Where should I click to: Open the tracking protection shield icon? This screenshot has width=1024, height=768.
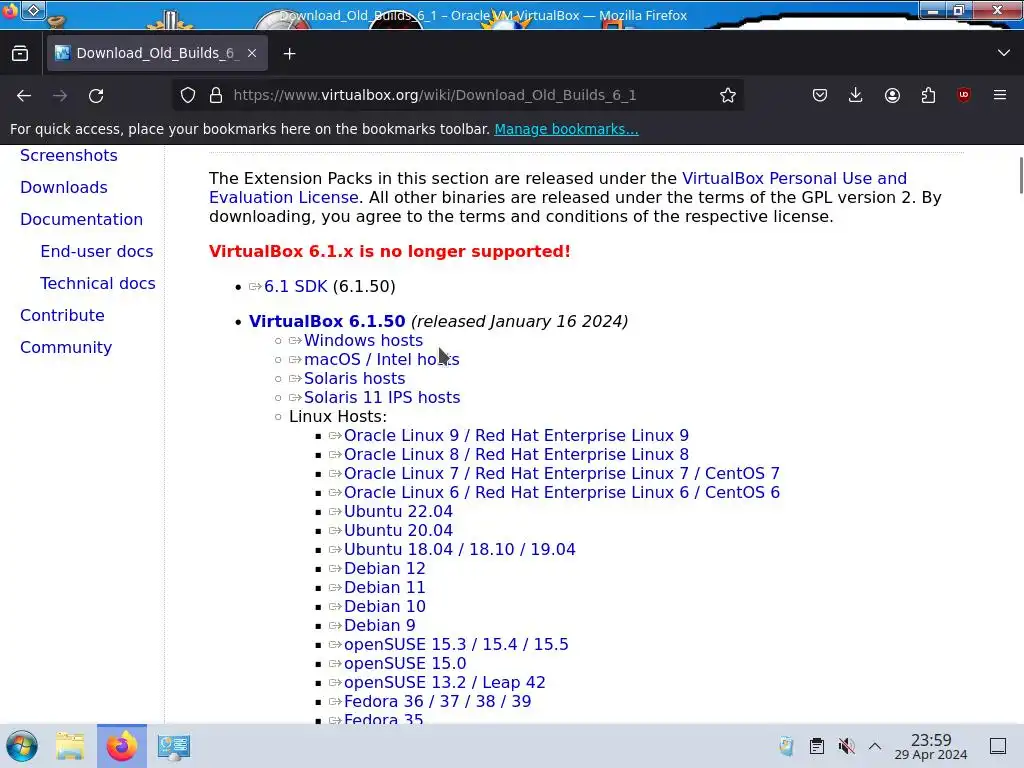click(x=188, y=95)
